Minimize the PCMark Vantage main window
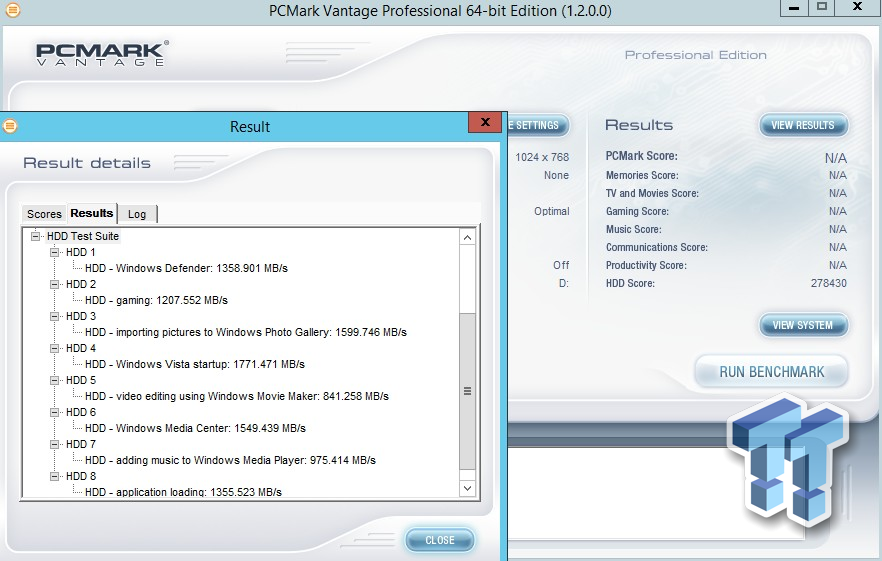 coord(794,8)
